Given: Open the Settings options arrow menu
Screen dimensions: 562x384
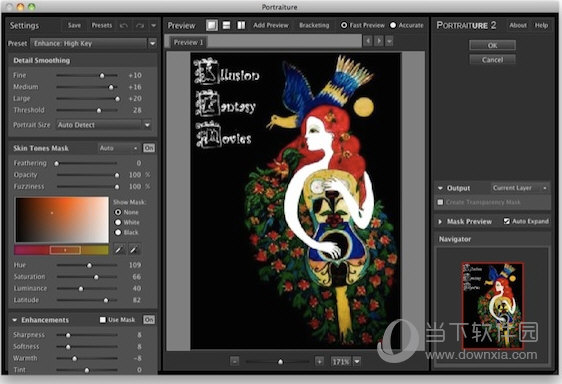Looking at the screenshot, I should click(153, 25).
